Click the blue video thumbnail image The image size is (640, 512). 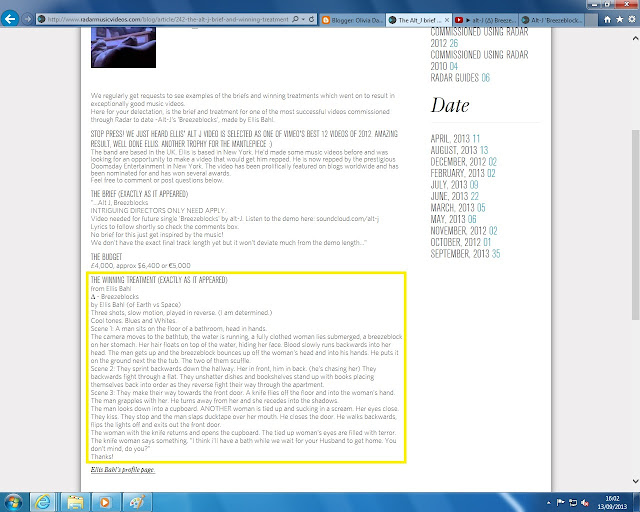(123, 47)
